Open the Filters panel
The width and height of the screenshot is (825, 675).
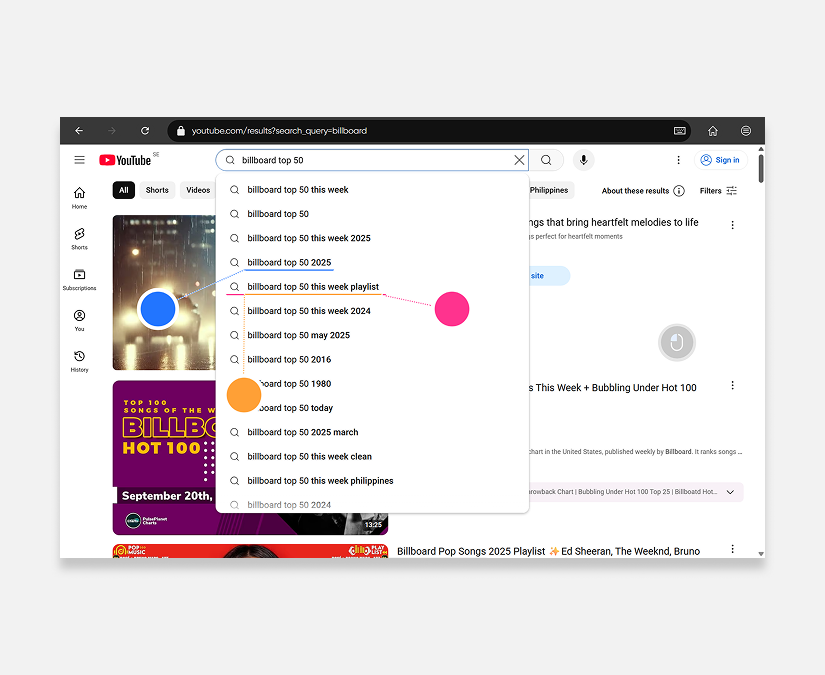717,190
